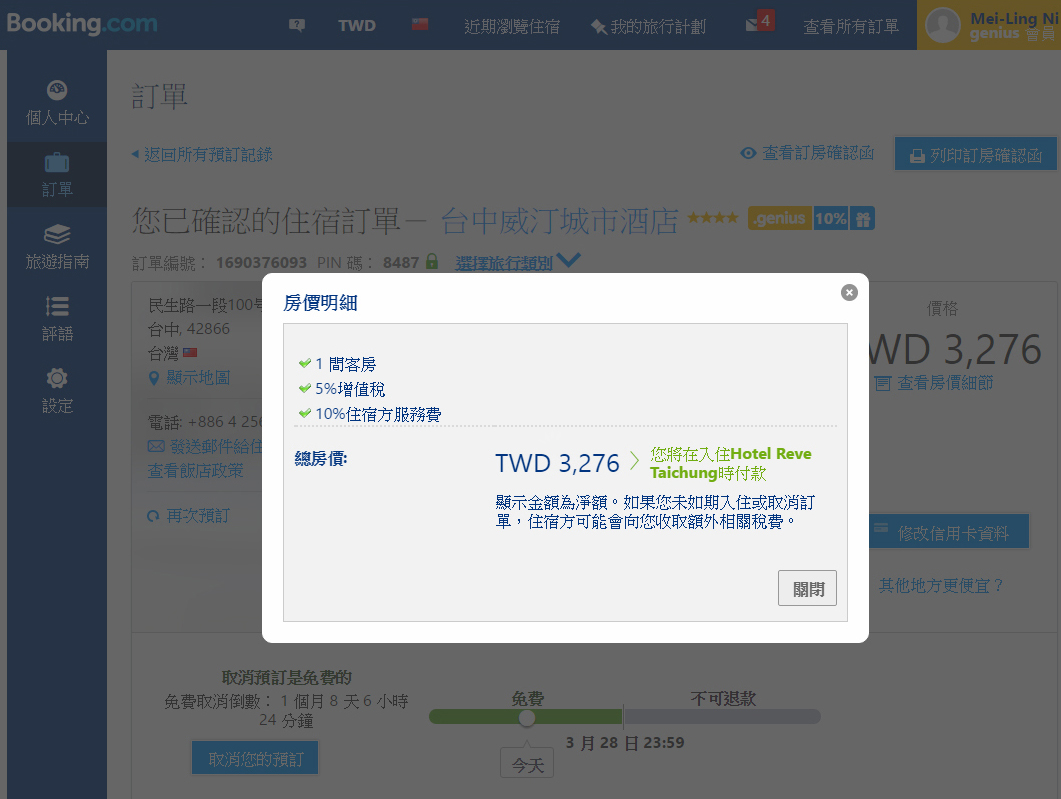
Task: Click 取消您的預訂 button
Action: (255, 758)
